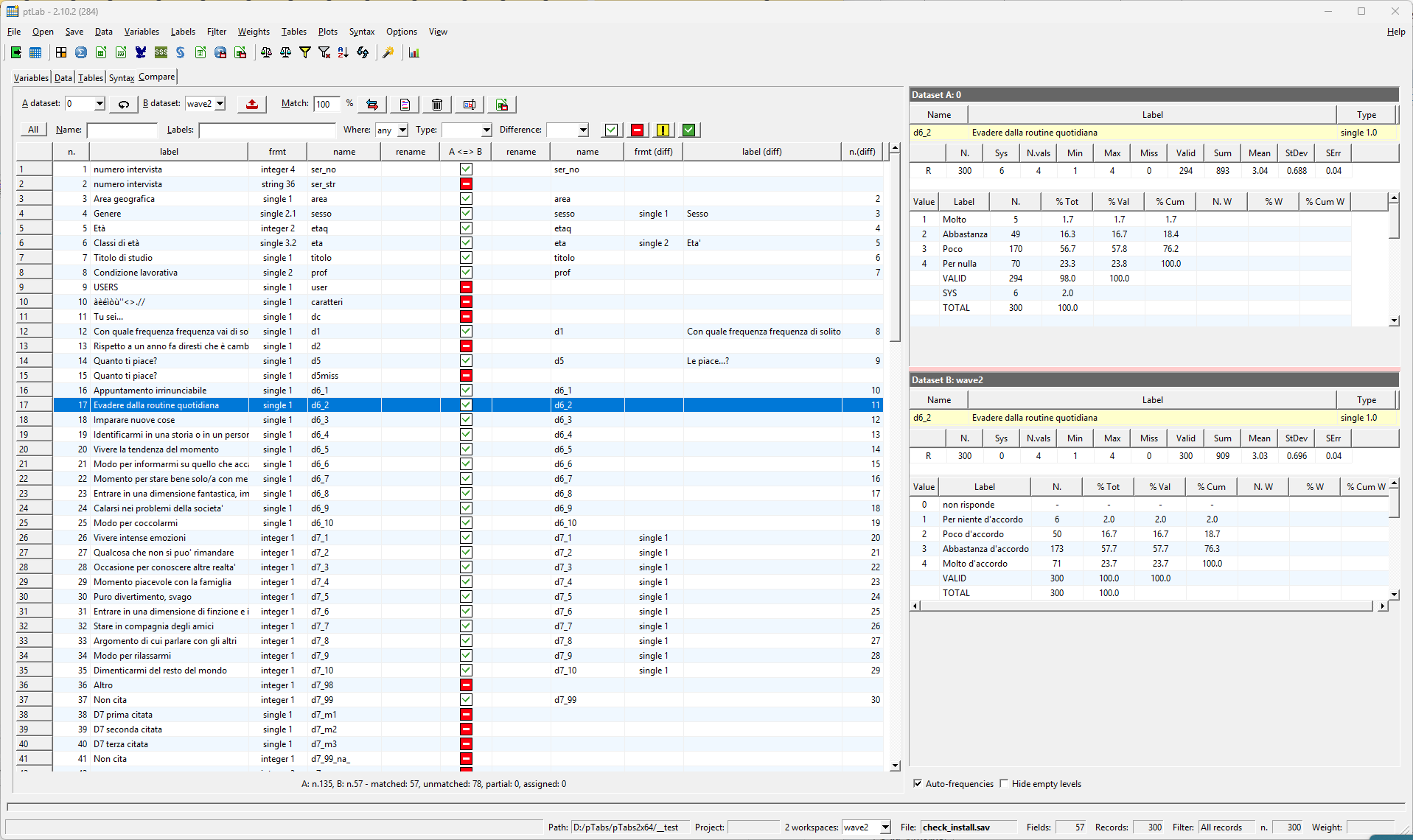Open the A dataset dropdown
The width and height of the screenshot is (1413, 840).
point(100,104)
